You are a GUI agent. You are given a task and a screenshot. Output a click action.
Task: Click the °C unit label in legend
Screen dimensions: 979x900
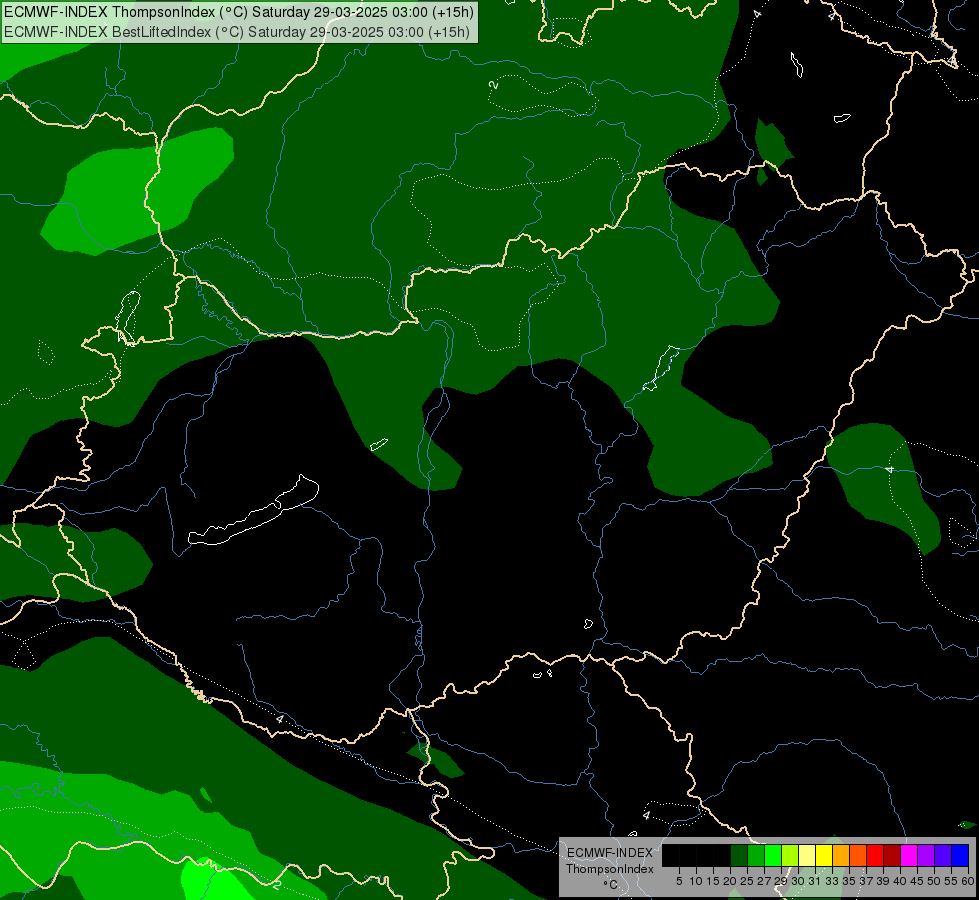coord(611,885)
